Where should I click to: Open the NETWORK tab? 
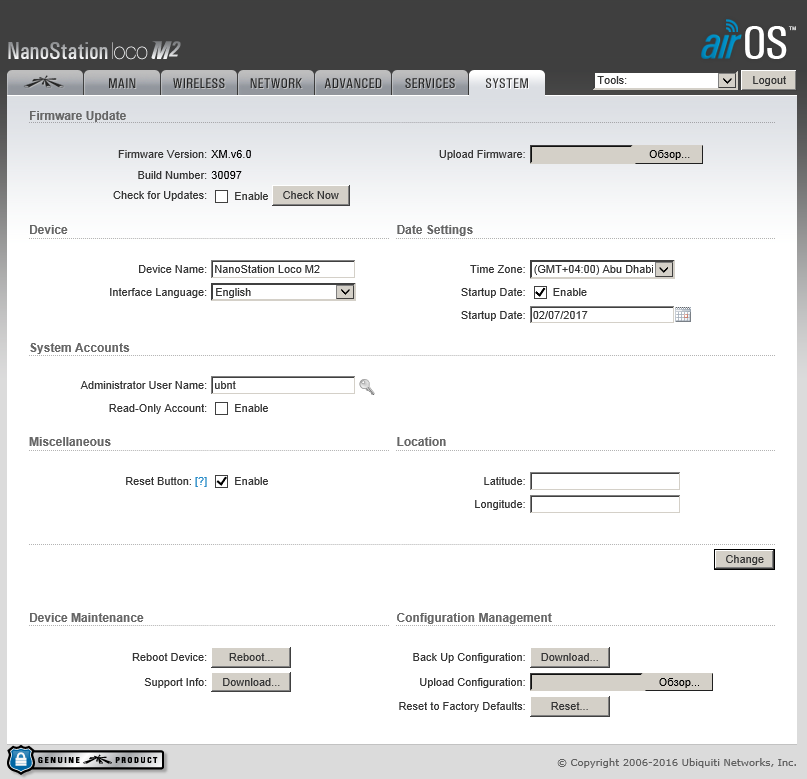276,83
